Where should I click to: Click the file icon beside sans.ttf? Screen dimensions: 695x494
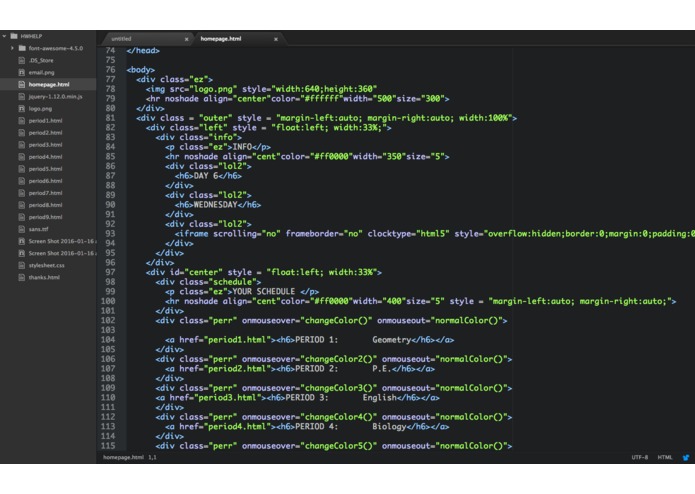(21, 229)
